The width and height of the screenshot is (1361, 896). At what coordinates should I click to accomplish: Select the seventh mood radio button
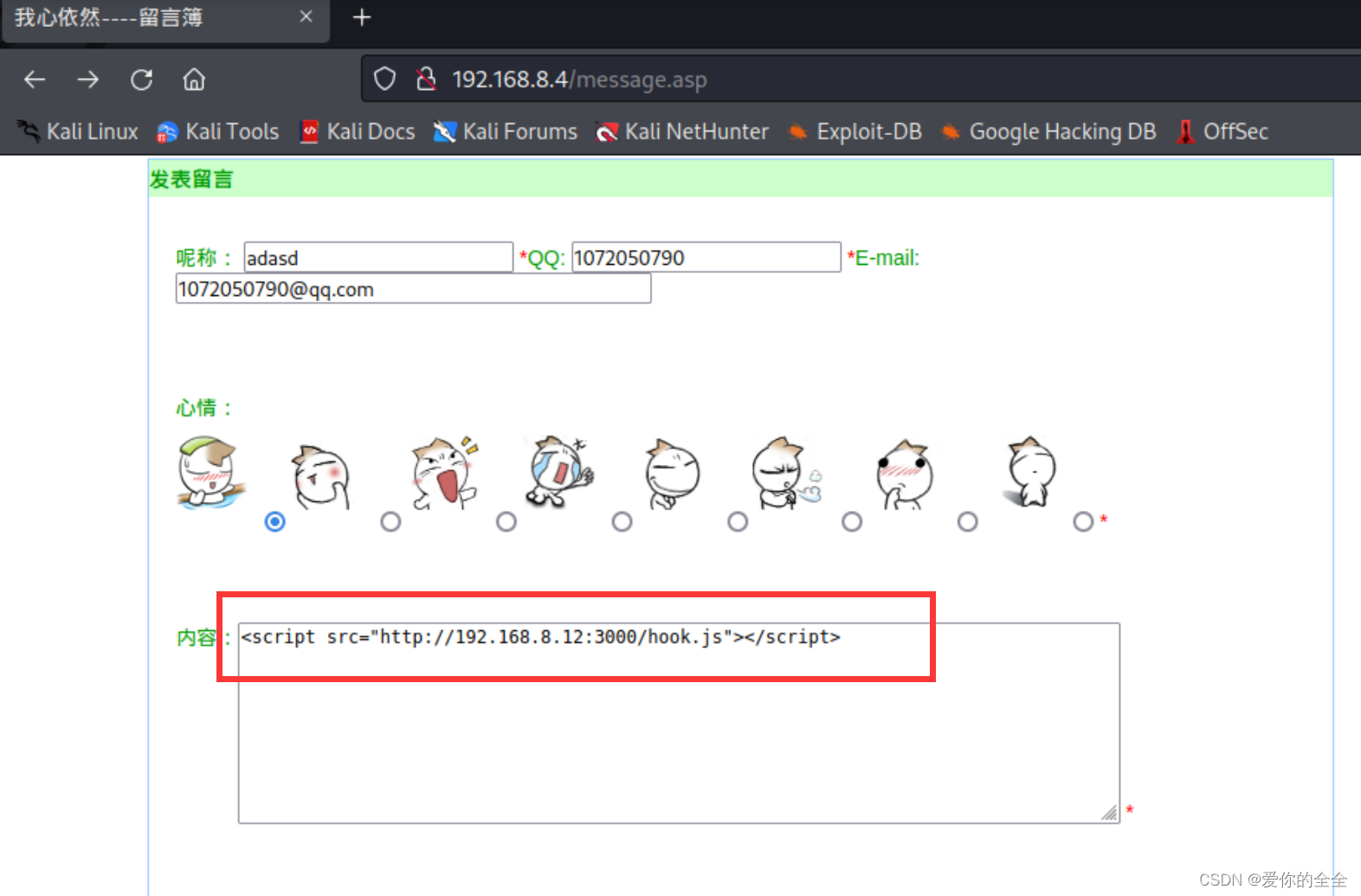coord(968,521)
